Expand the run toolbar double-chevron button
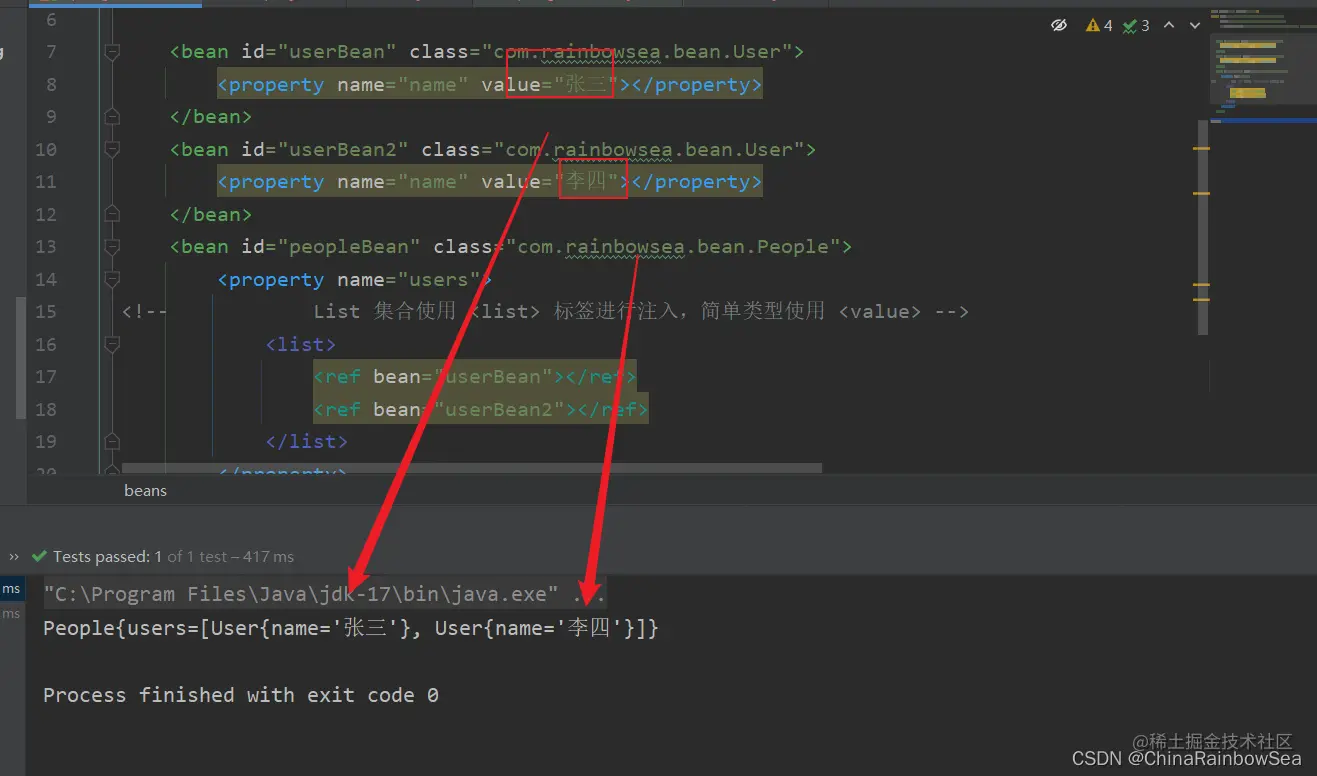 click(x=14, y=557)
